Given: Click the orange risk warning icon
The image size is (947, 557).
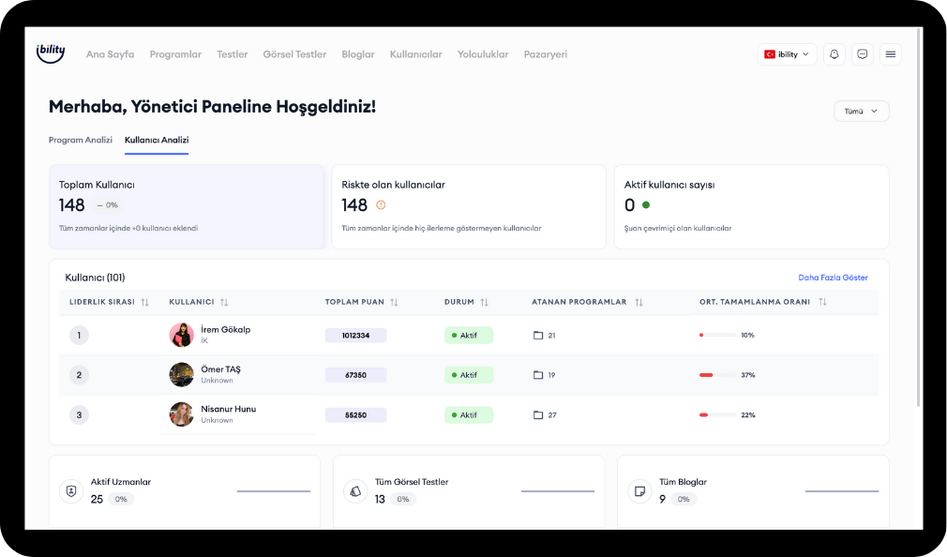Looking at the screenshot, I should 380,205.
